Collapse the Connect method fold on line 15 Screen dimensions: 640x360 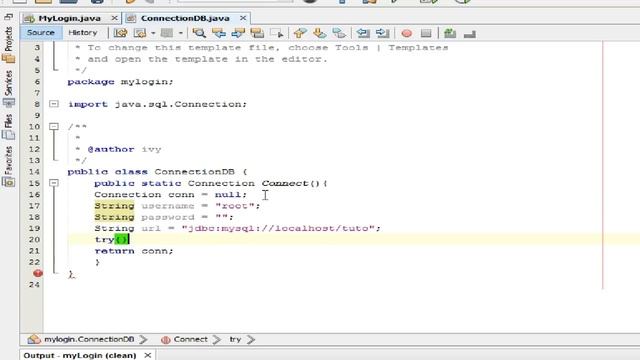tap(53, 183)
